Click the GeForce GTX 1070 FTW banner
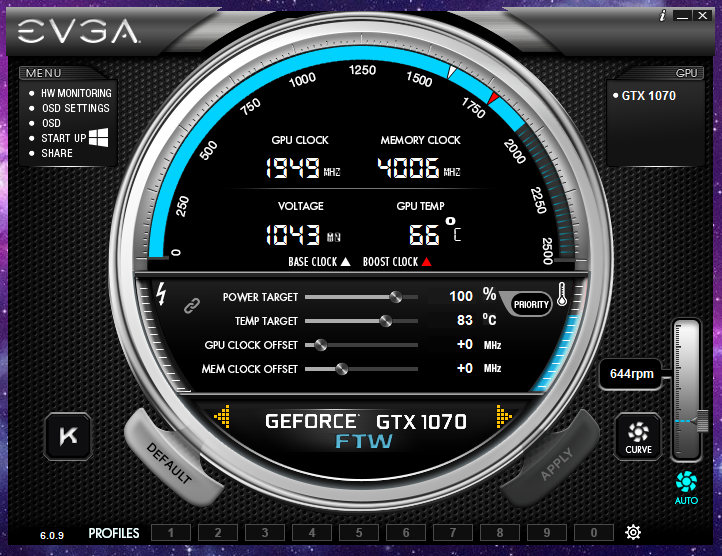The height and width of the screenshot is (556, 722). [366, 429]
